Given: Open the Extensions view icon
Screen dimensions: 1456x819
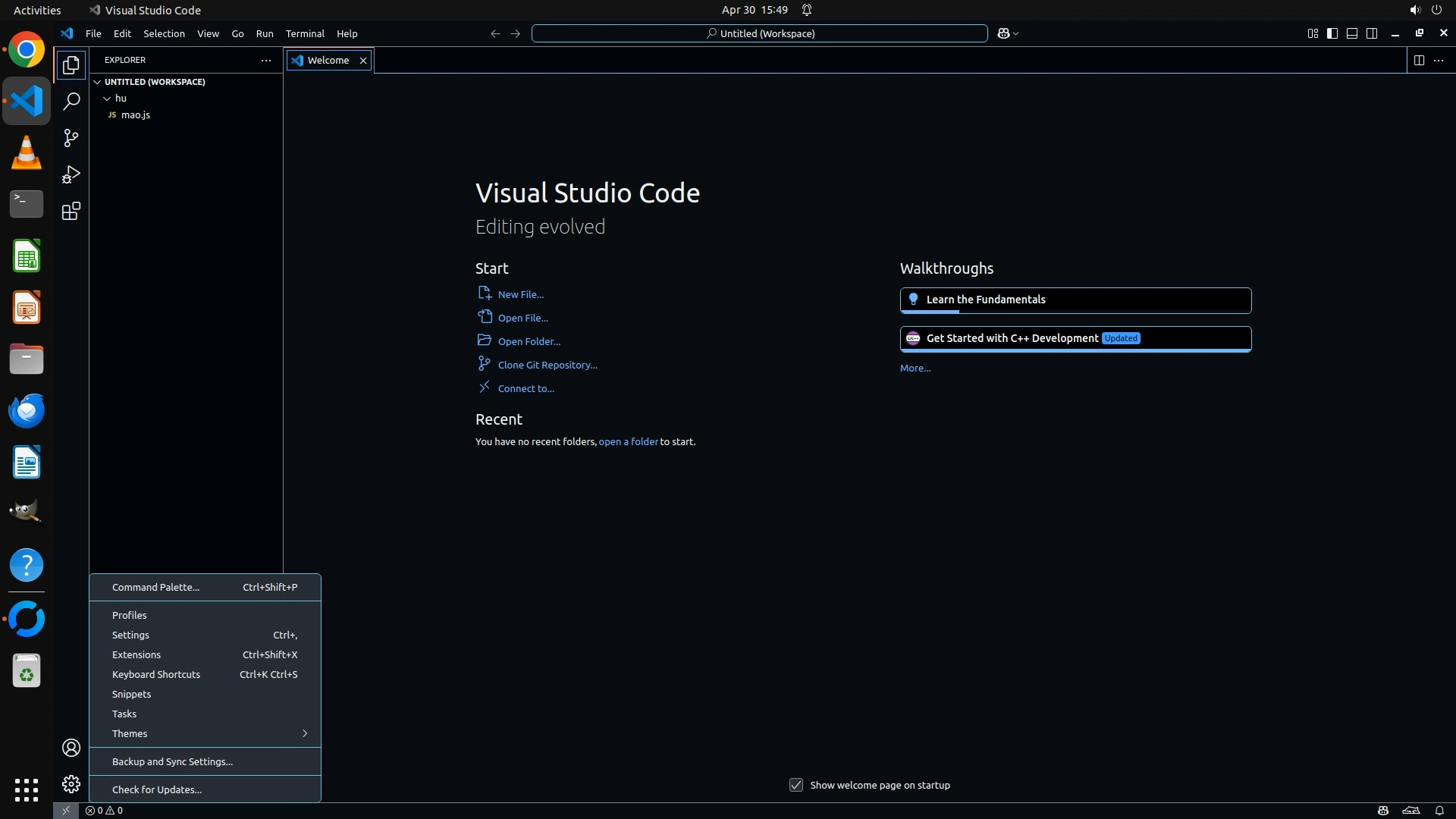Looking at the screenshot, I should [x=71, y=211].
